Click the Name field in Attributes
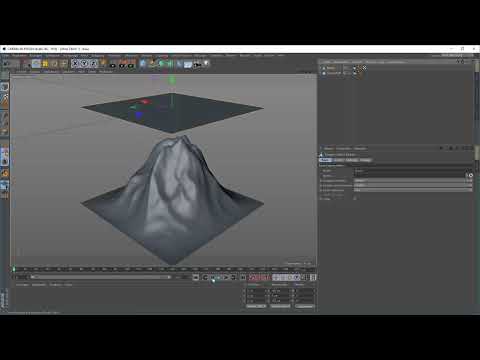The width and height of the screenshot is (480, 360). (413, 170)
